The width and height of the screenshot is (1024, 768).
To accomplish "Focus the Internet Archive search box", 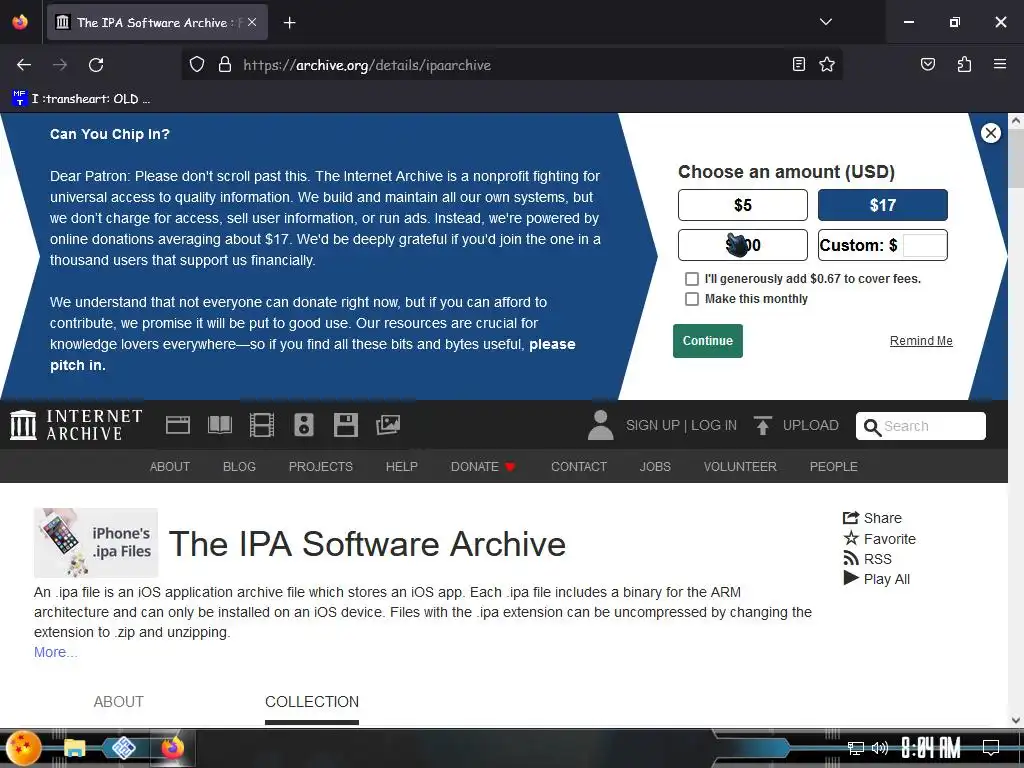I will [x=920, y=426].
